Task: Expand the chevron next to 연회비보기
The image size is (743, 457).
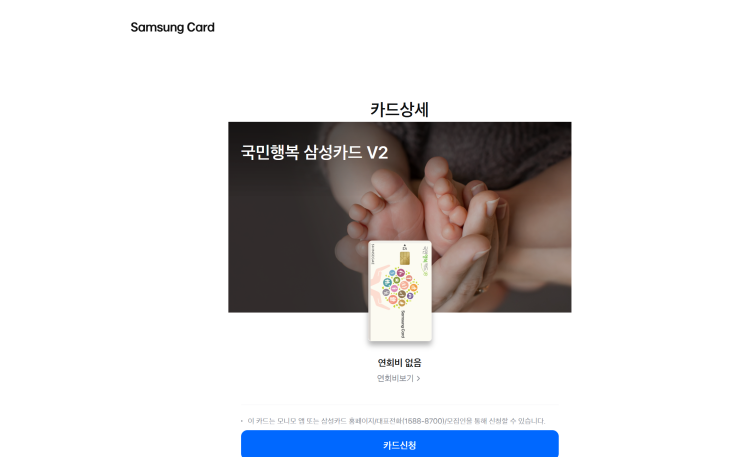Action: pos(418,378)
